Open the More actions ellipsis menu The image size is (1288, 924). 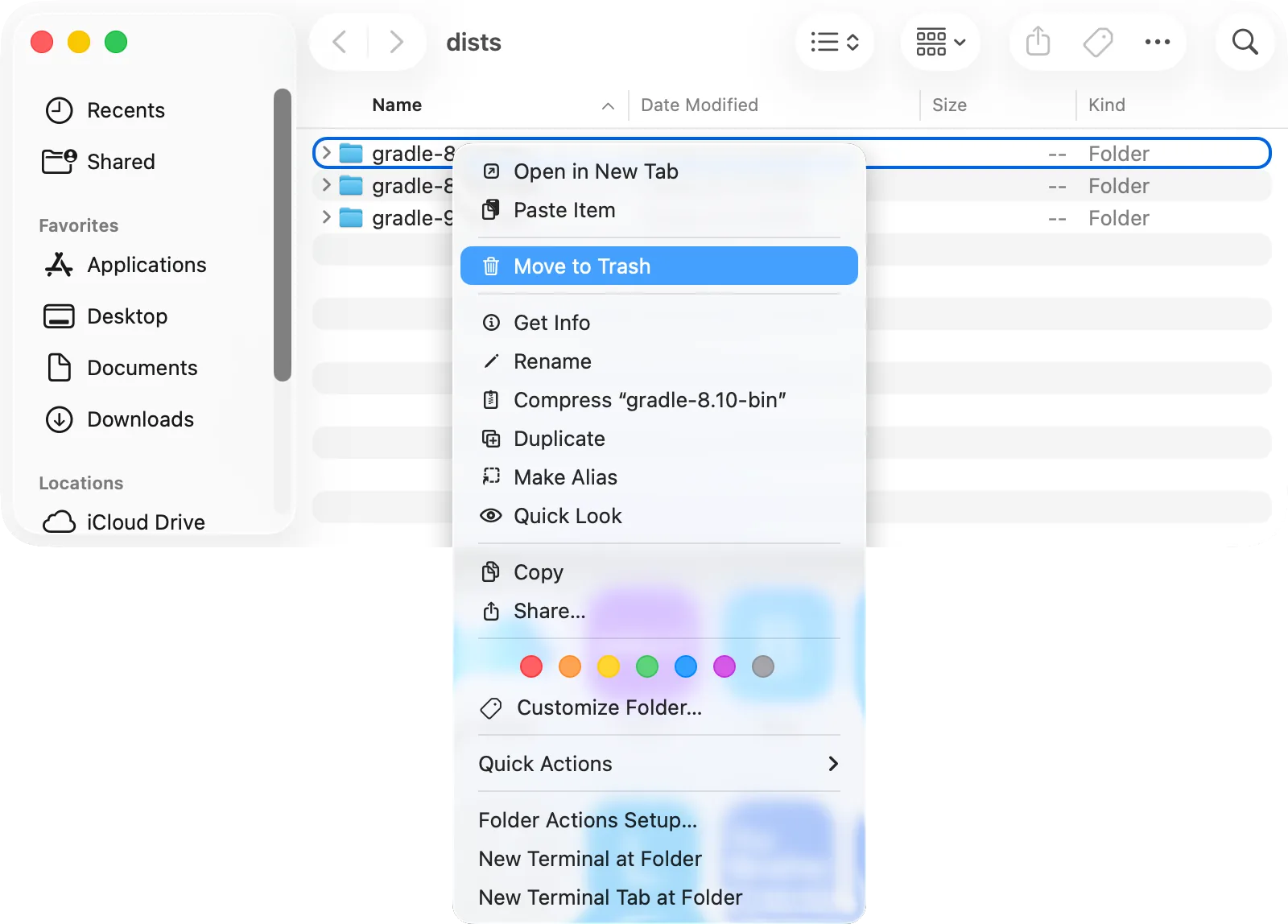[x=1158, y=42]
